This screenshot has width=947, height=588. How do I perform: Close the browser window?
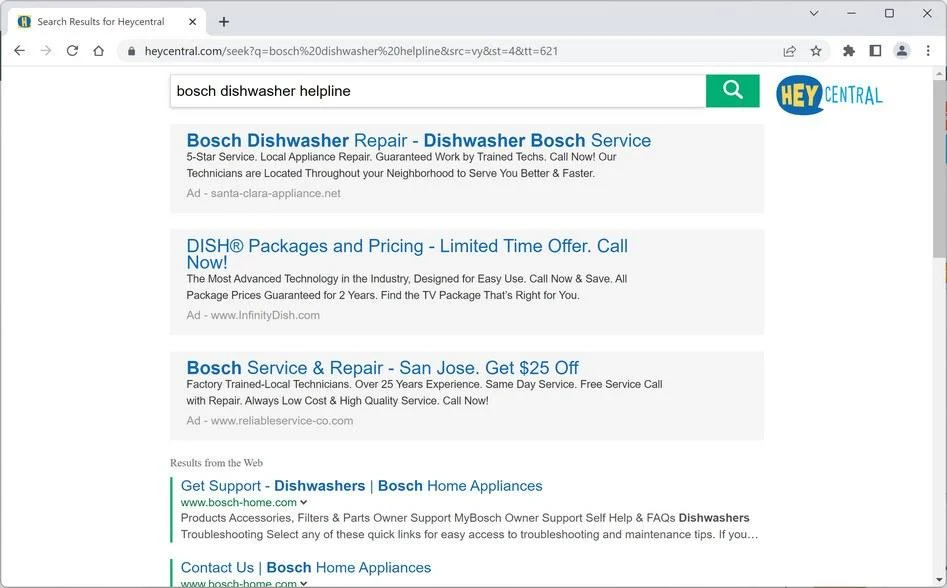tap(927, 13)
